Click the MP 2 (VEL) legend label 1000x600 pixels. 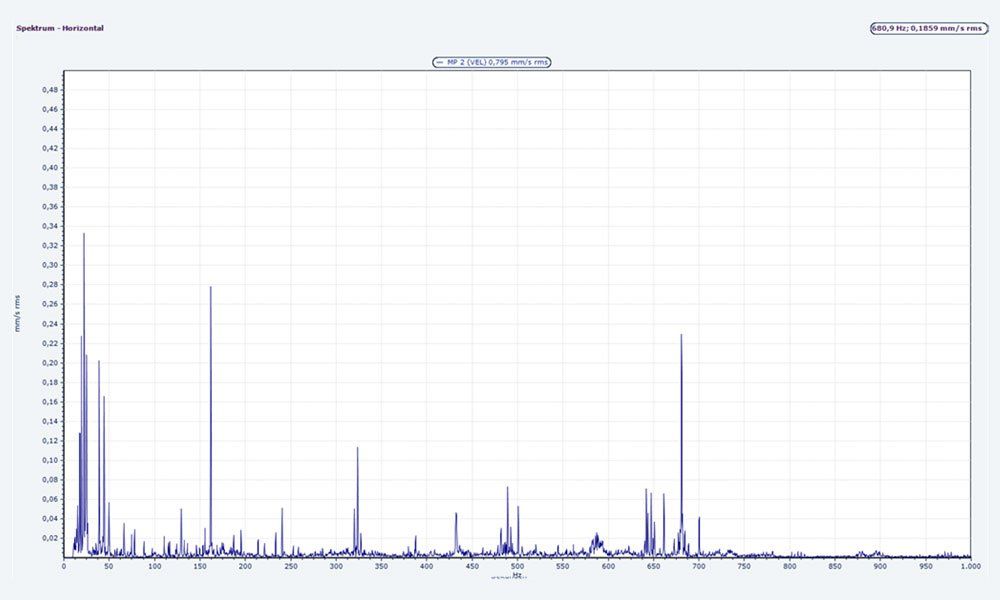click(497, 62)
